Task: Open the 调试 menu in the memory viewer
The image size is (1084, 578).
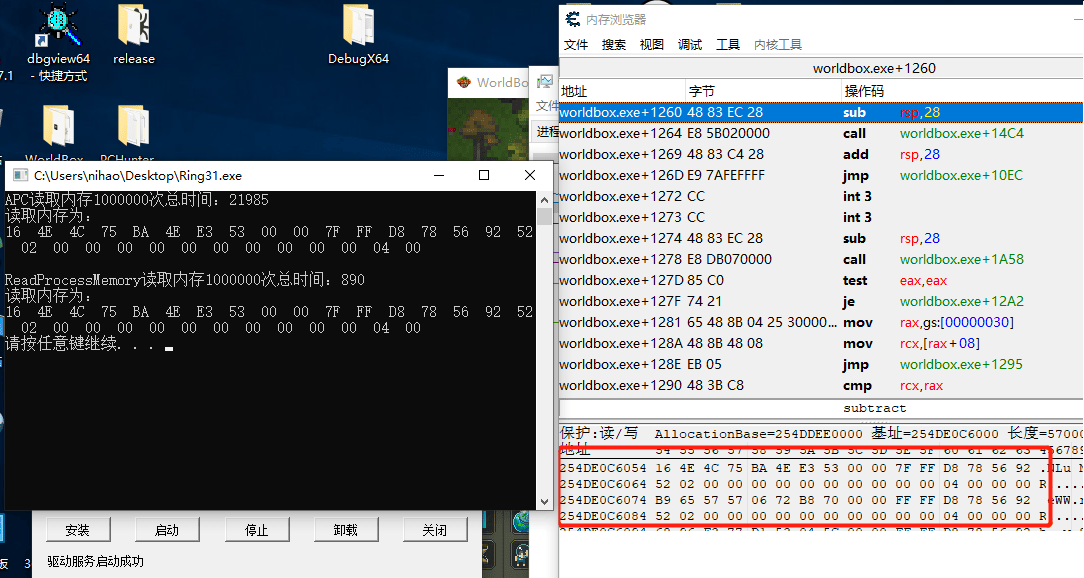Action: click(690, 45)
